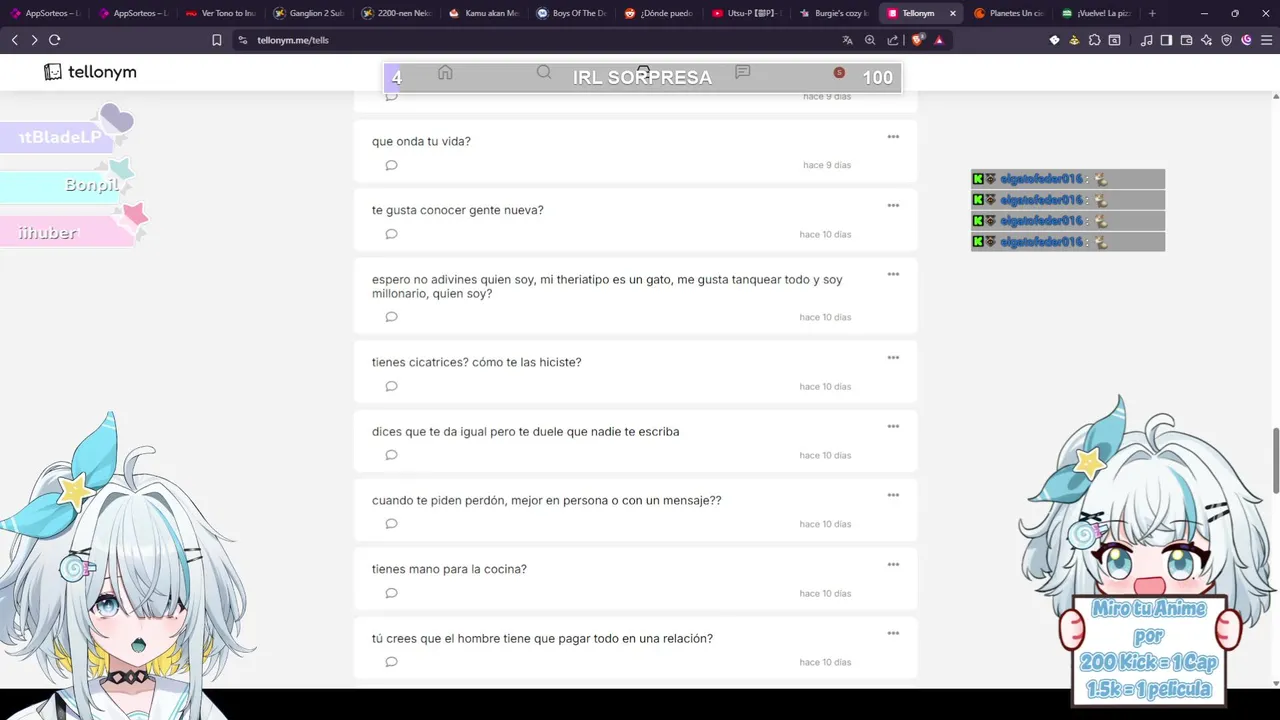Open three-dot menu for 'tienes mano para la cocina?'

point(893,564)
